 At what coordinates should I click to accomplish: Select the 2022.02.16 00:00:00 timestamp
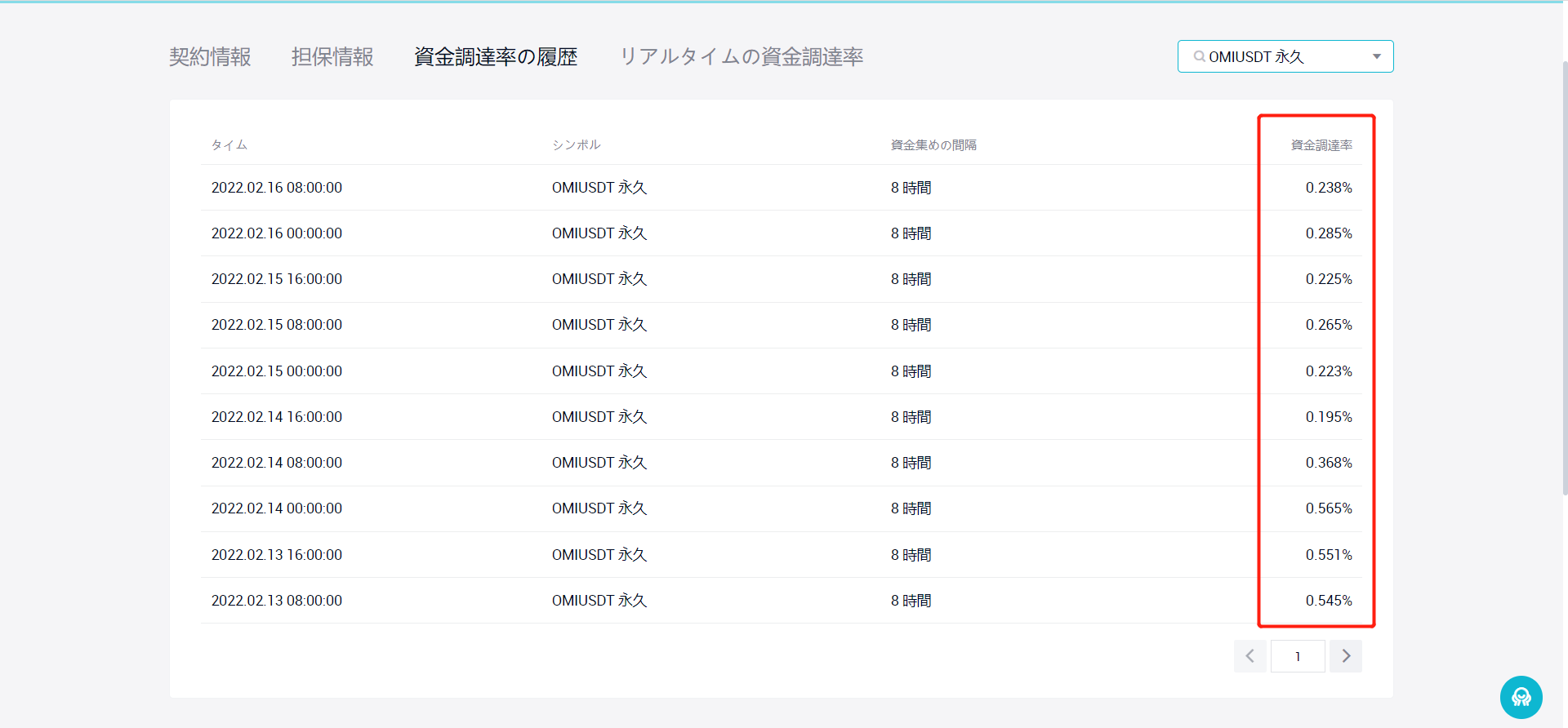coord(277,233)
